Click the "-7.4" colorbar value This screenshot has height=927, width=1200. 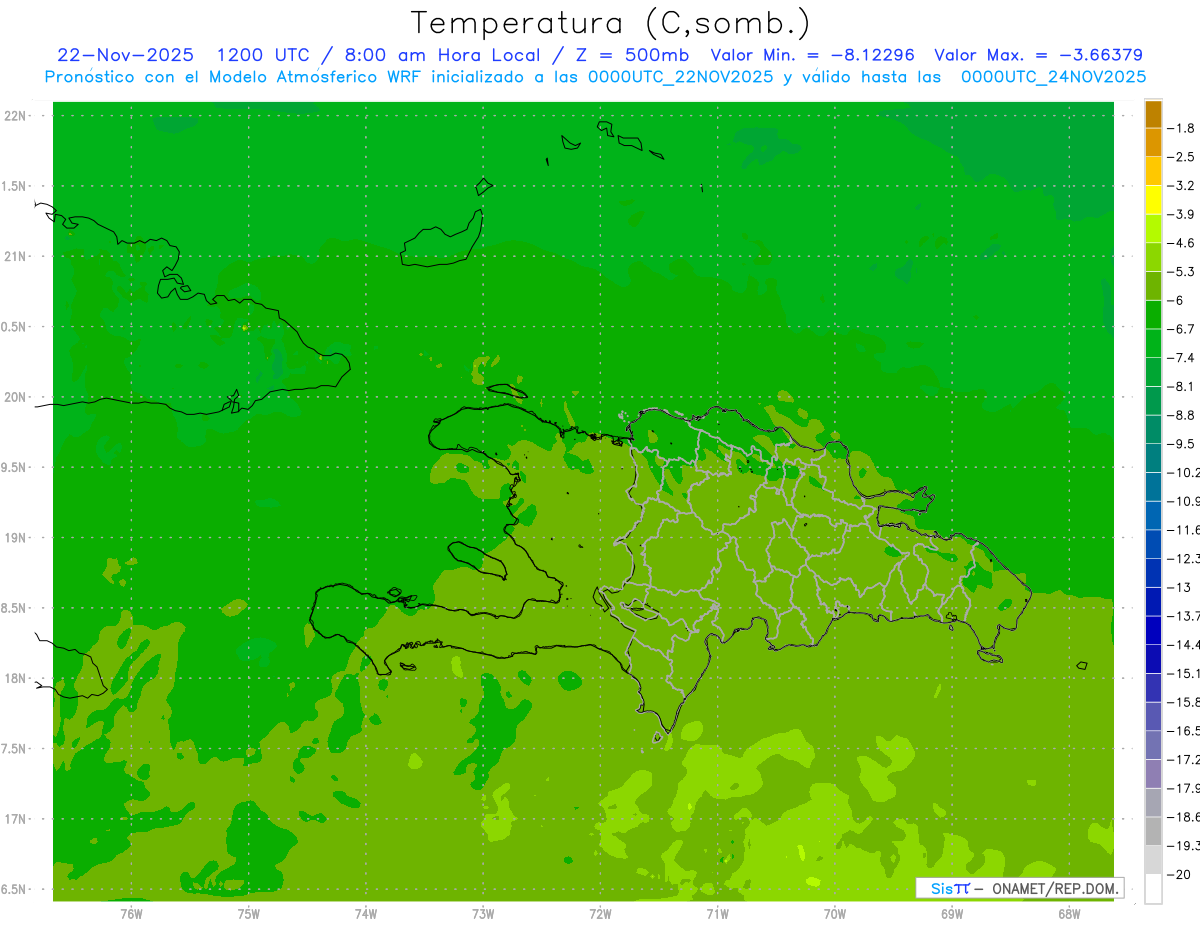click(x=1181, y=358)
